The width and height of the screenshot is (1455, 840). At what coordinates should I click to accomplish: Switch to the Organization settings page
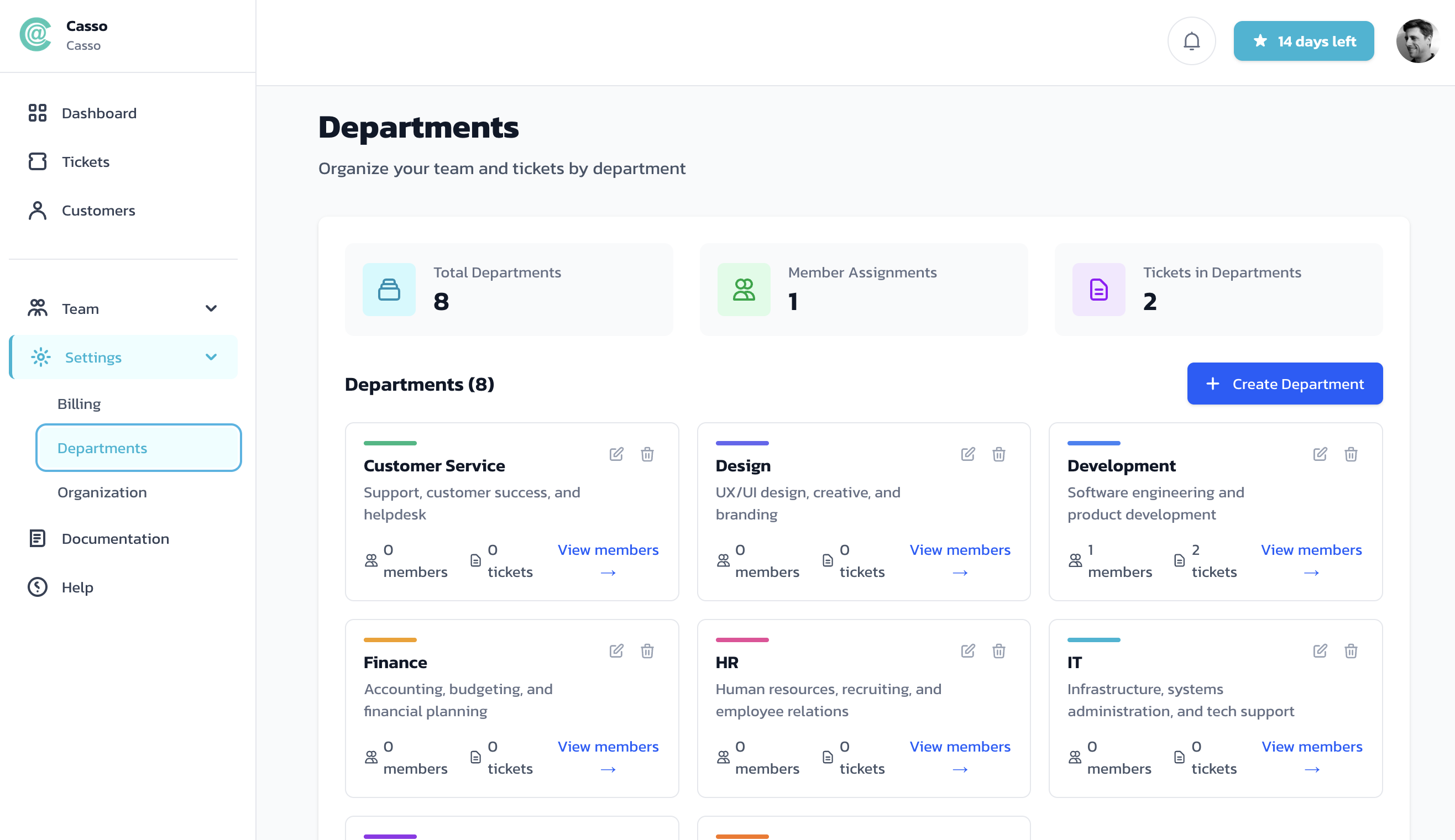pos(102,492)
